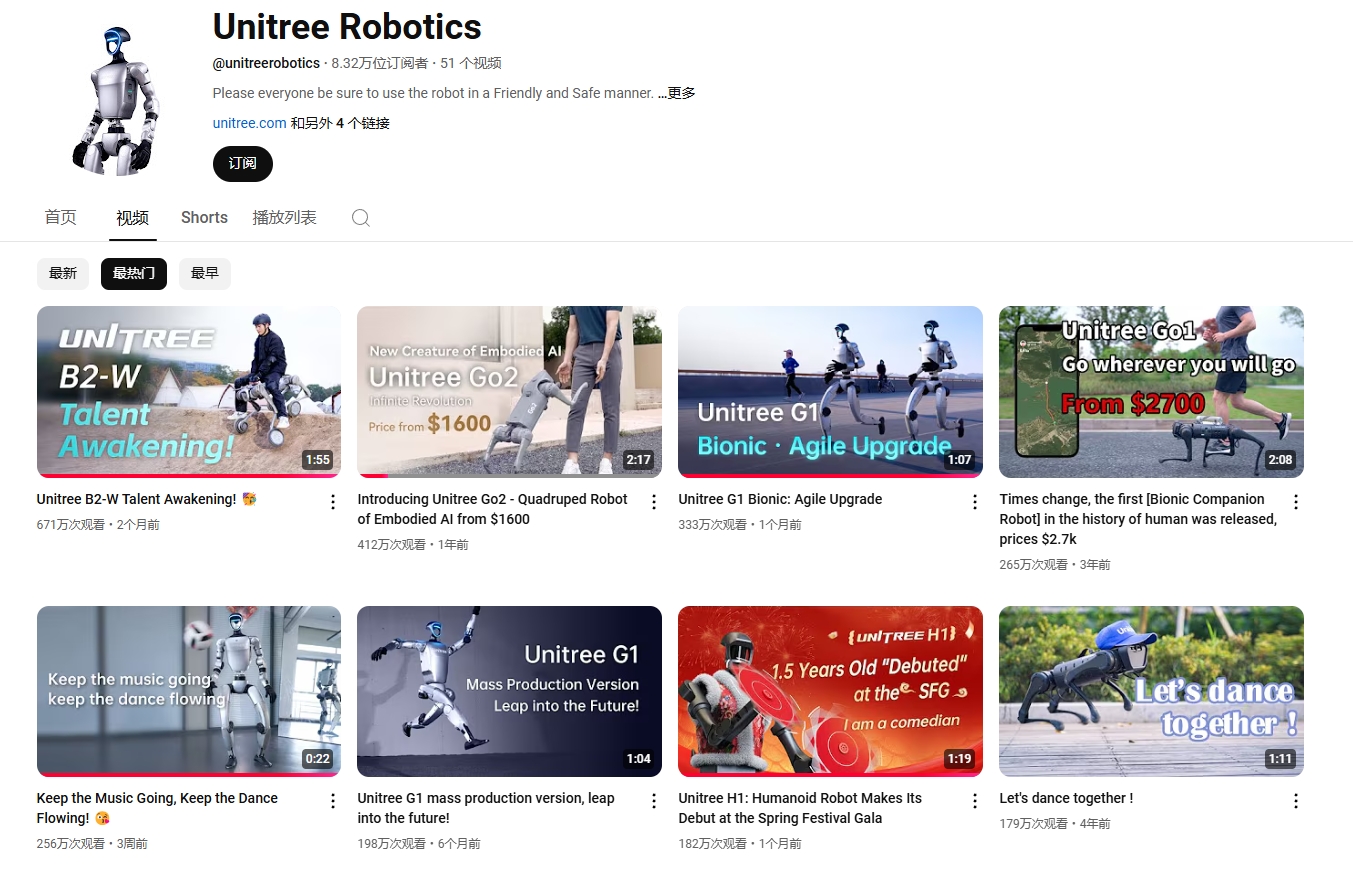
Task: Select the 最热门 sort filter chip
Action: [133, 273]
